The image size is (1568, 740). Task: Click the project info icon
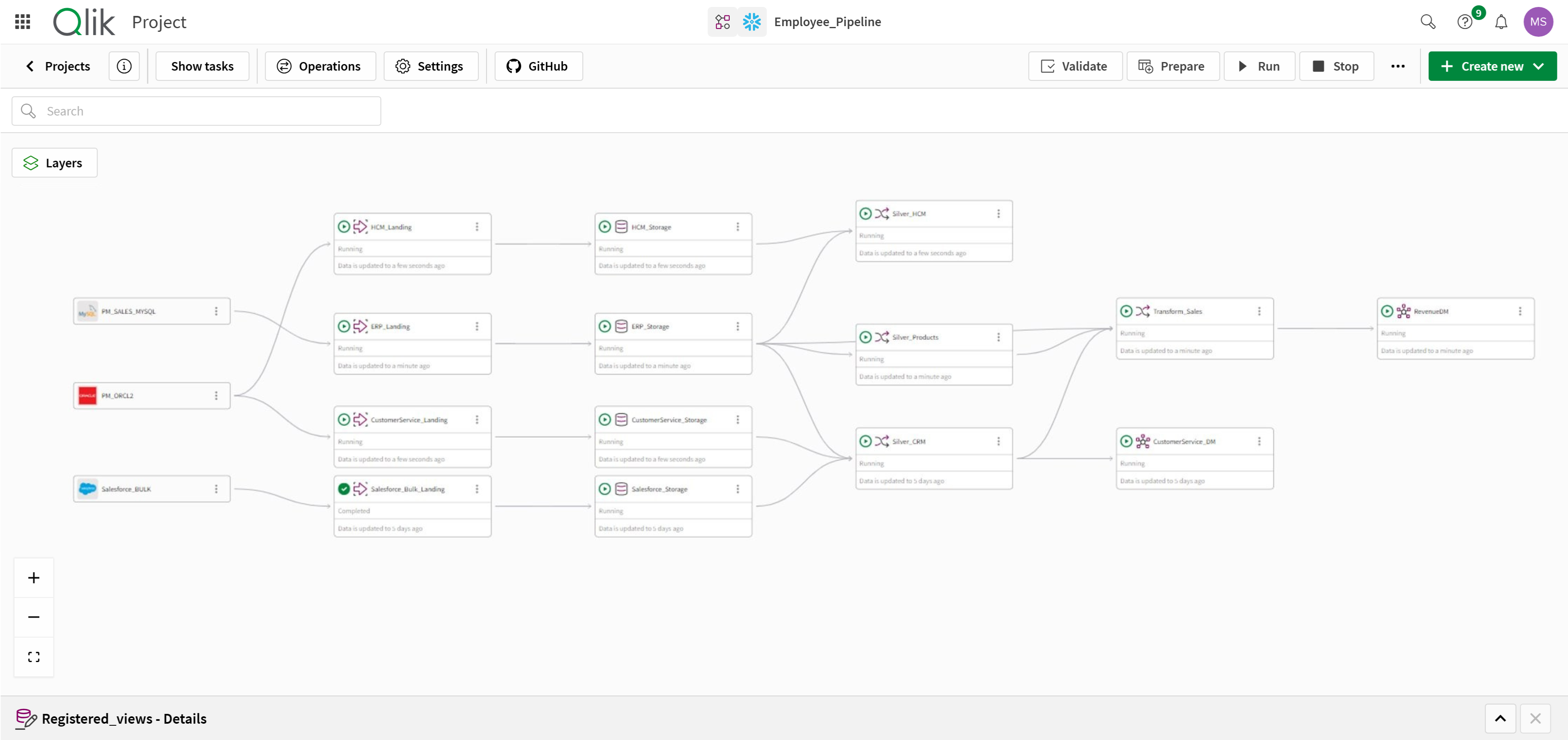pyautogui.click(x=124, y=66)
